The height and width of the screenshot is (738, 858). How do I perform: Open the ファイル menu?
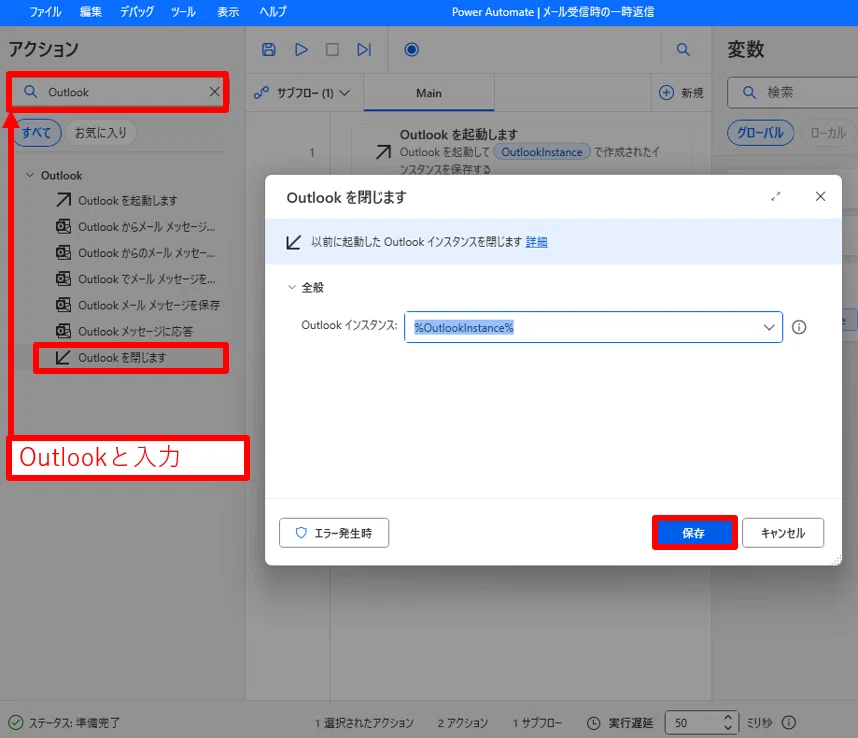(x=45, y=11)
